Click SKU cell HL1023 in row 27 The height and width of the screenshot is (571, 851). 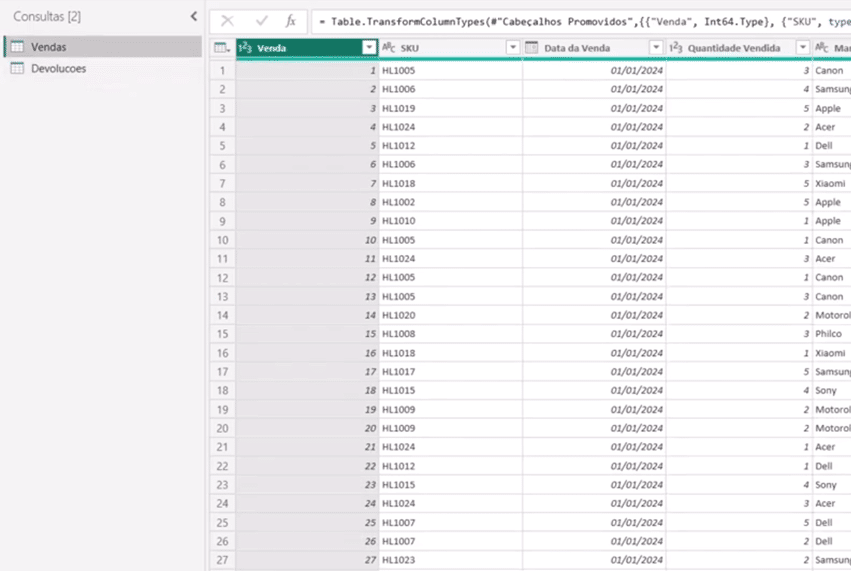450,560
